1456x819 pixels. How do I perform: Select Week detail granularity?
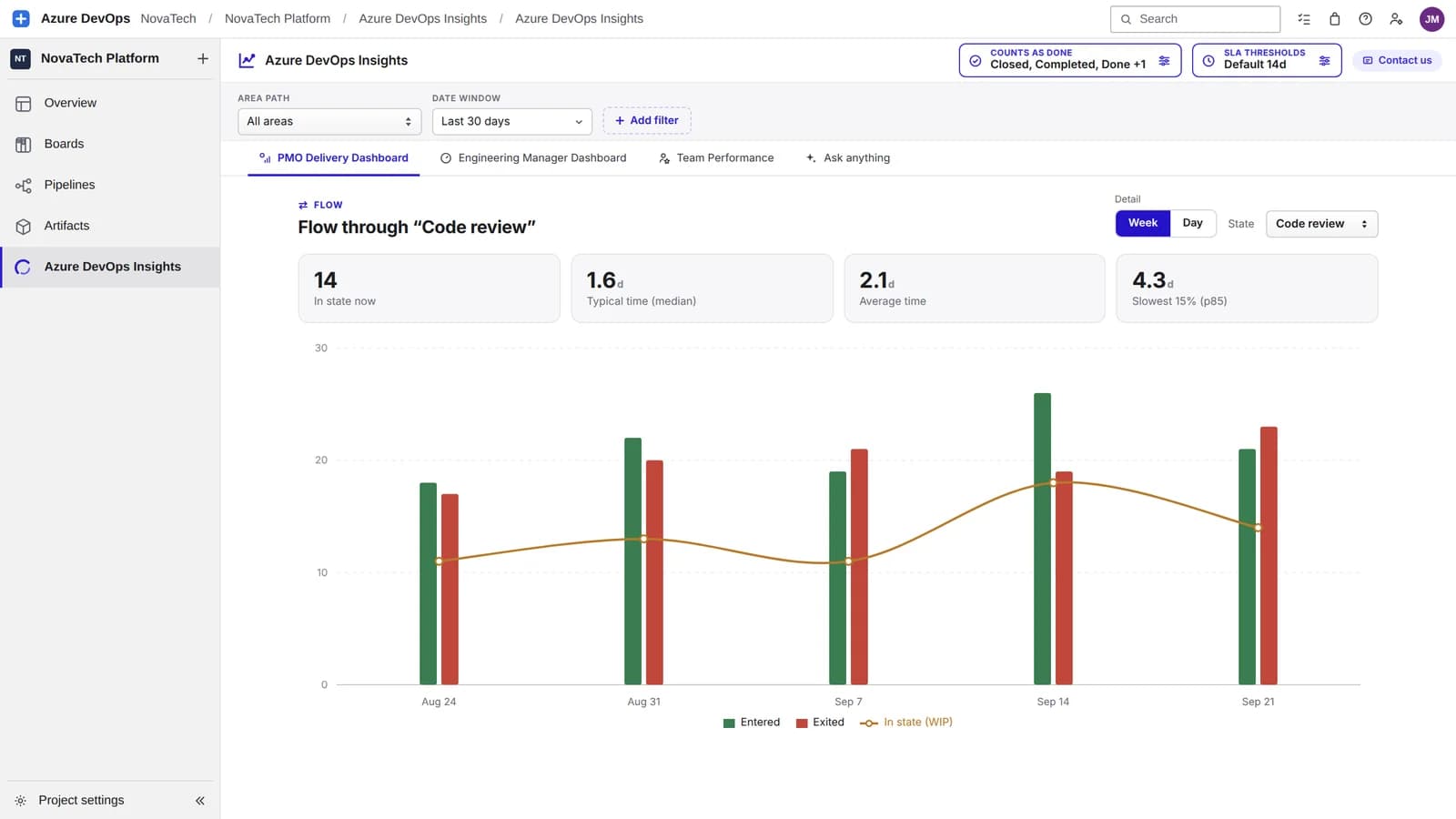pos(1143,223)
